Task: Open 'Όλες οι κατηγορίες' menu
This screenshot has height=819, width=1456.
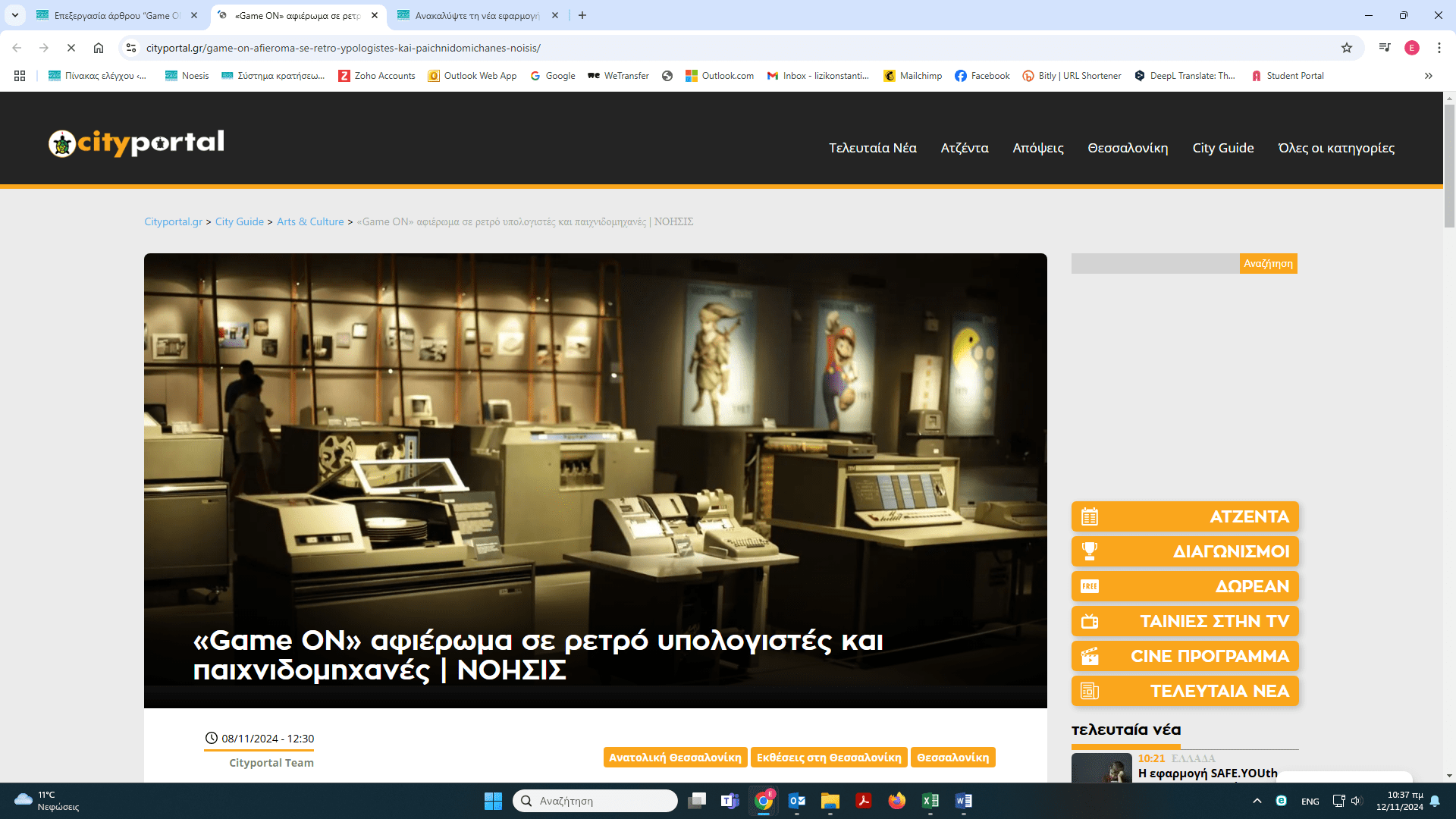Action: tap(1335, 148)
